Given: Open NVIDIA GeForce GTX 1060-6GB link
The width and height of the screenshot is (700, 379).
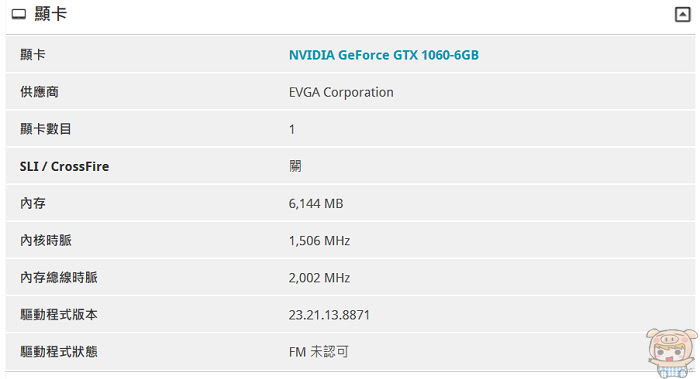Looking at the screenshot, I should (x=383, y=55).
